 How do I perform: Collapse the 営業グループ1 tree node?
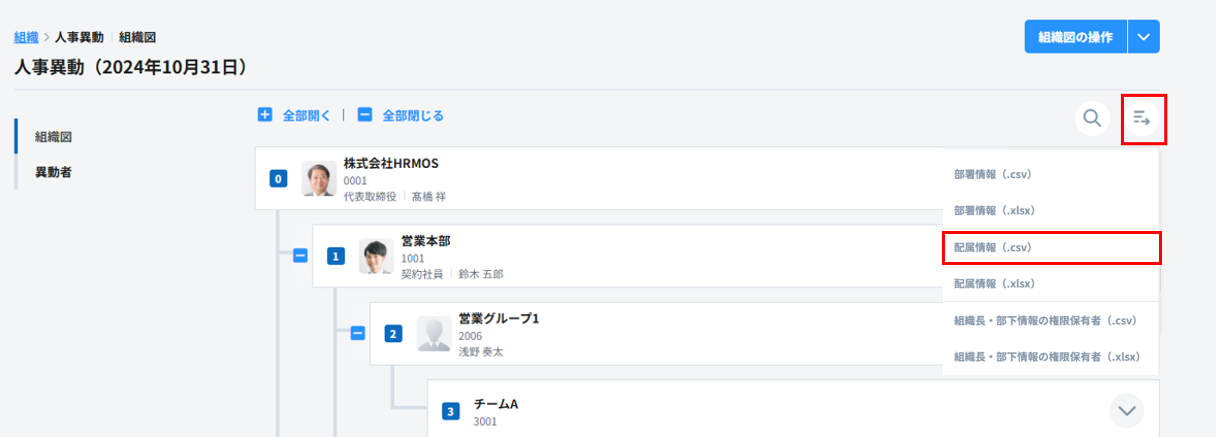[358, 333]
